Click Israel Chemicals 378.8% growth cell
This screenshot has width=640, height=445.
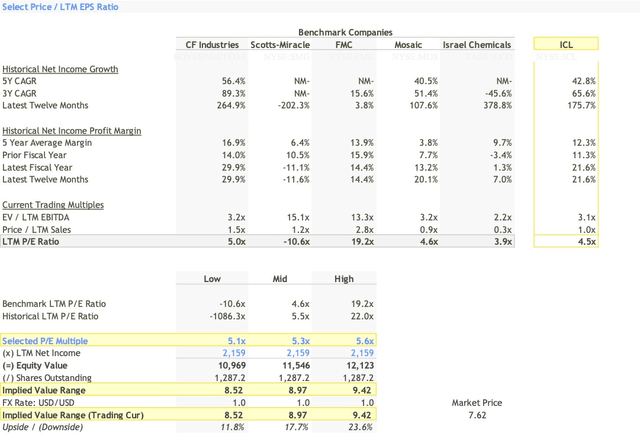[497, 105]
